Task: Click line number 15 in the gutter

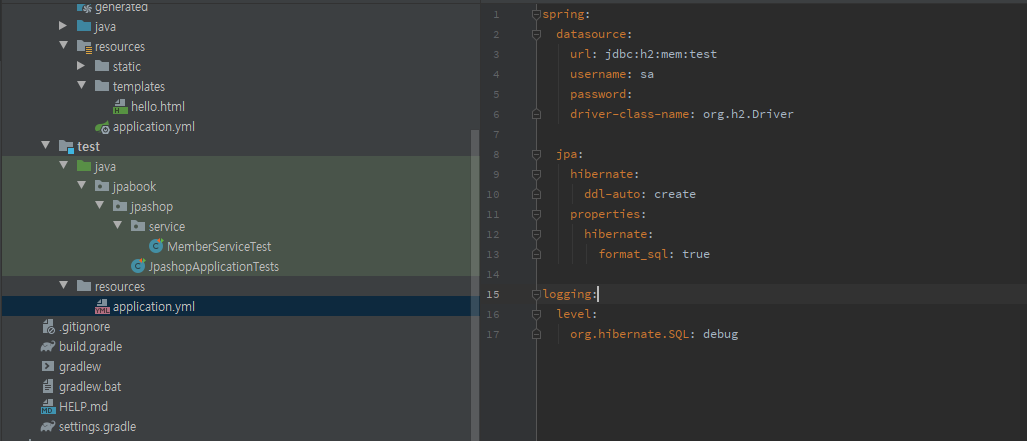Action: click(x=493, y=294)
